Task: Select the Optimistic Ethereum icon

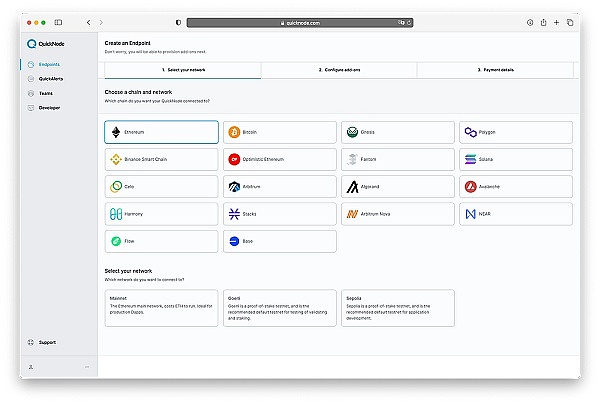Action: 234,159
